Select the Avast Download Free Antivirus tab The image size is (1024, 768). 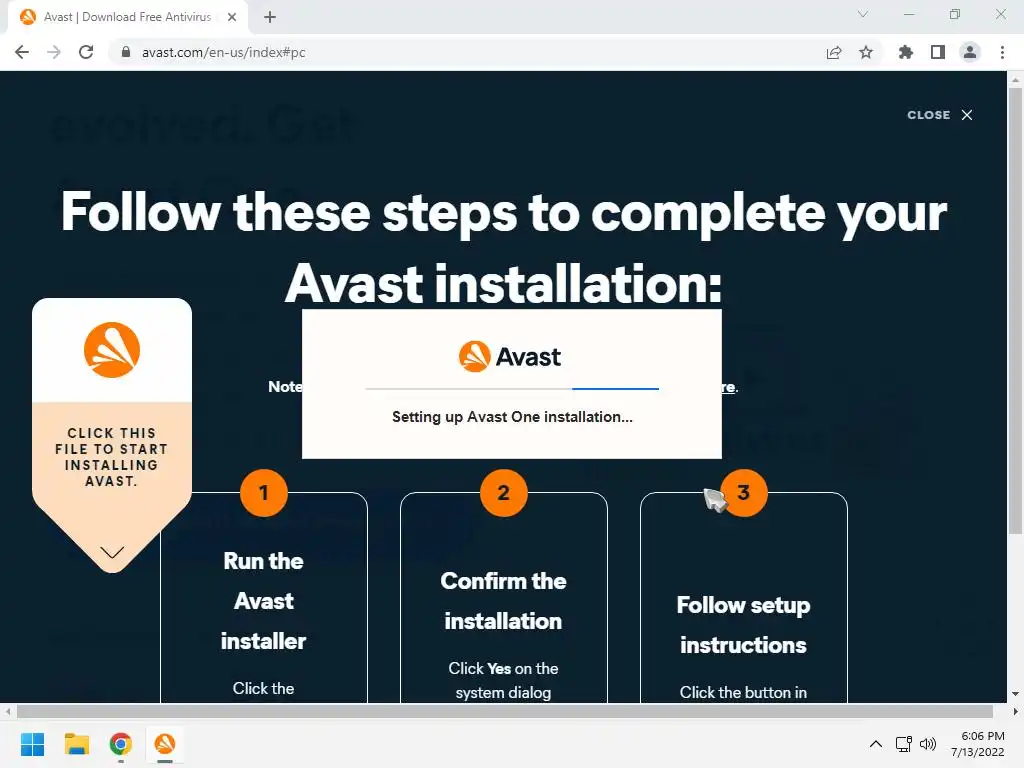[x=127, y=17]
